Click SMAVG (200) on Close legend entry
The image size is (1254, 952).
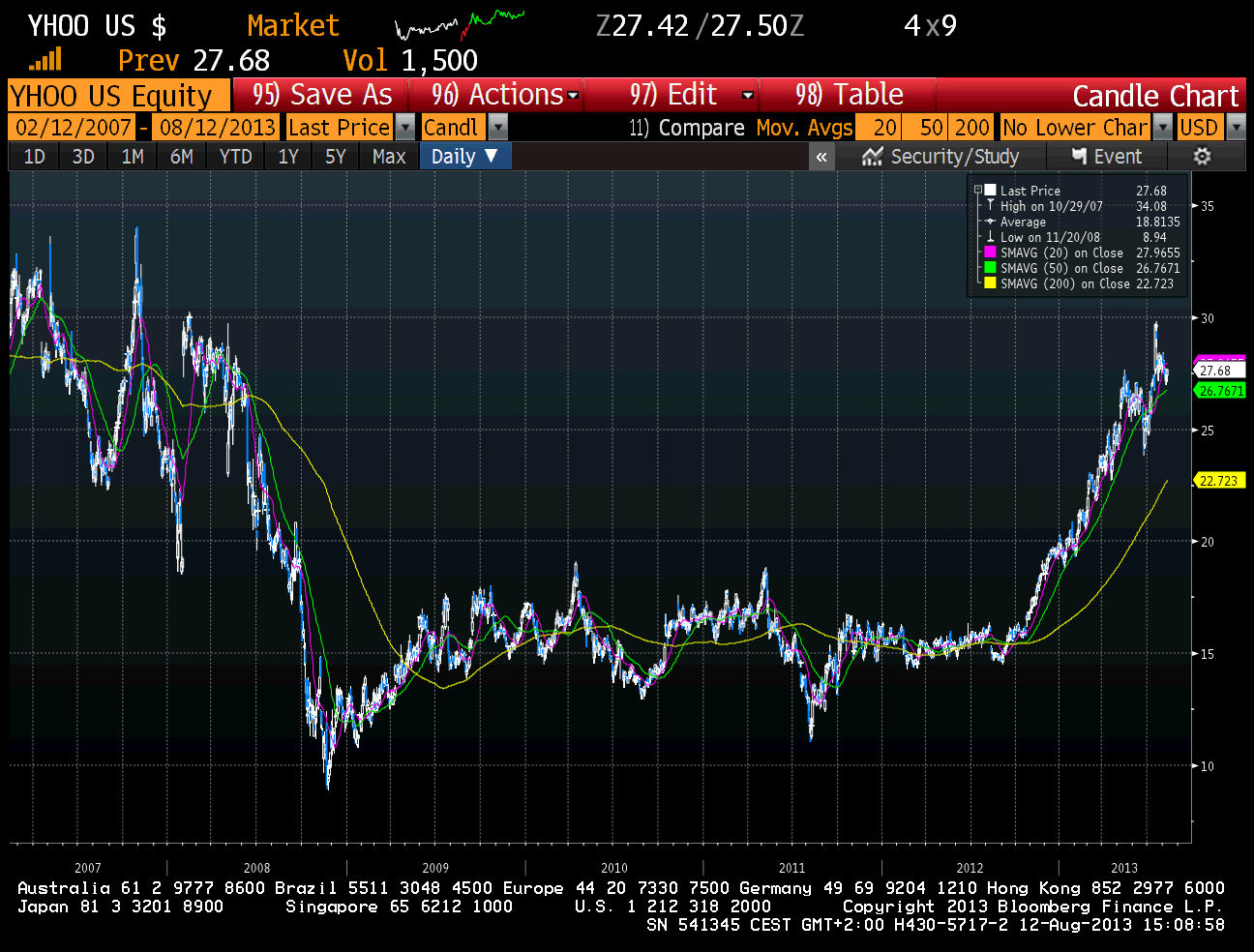[x=1065, y=283]
